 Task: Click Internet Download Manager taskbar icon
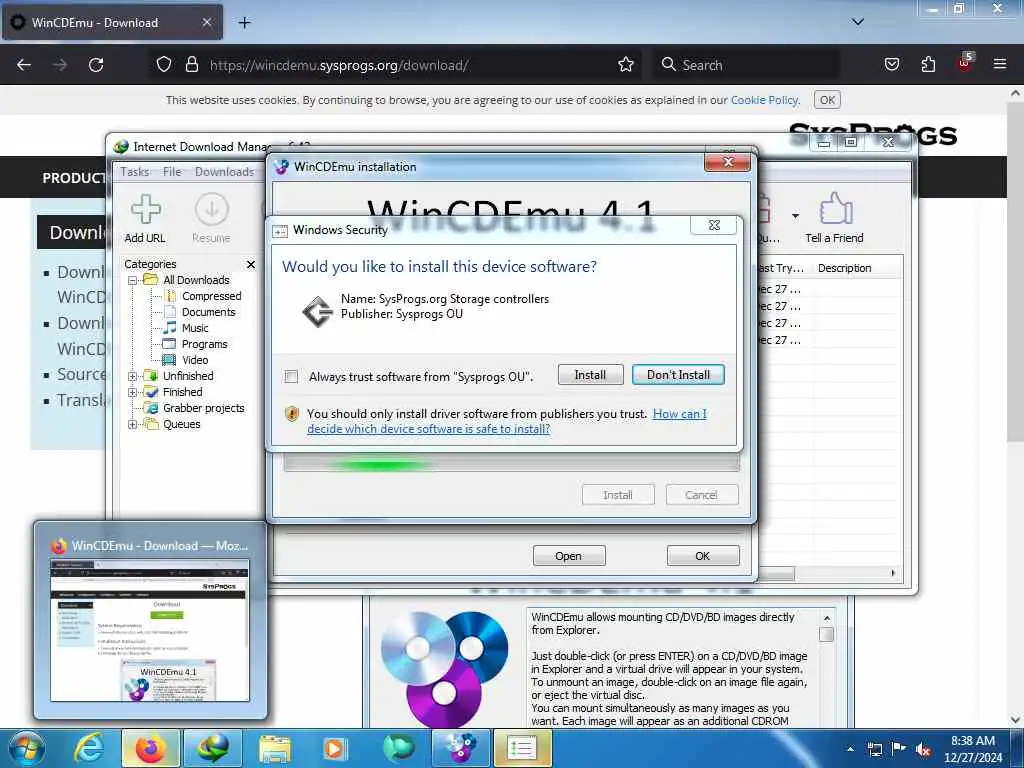tap(213, 748)
